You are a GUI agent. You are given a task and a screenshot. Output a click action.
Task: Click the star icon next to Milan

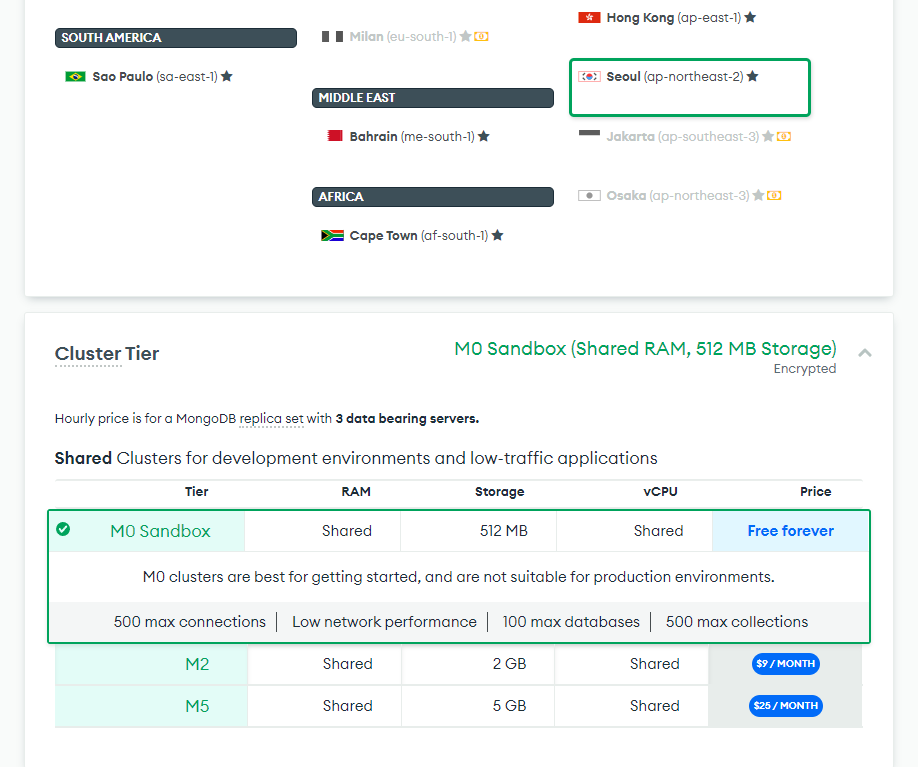pos(465,36)
